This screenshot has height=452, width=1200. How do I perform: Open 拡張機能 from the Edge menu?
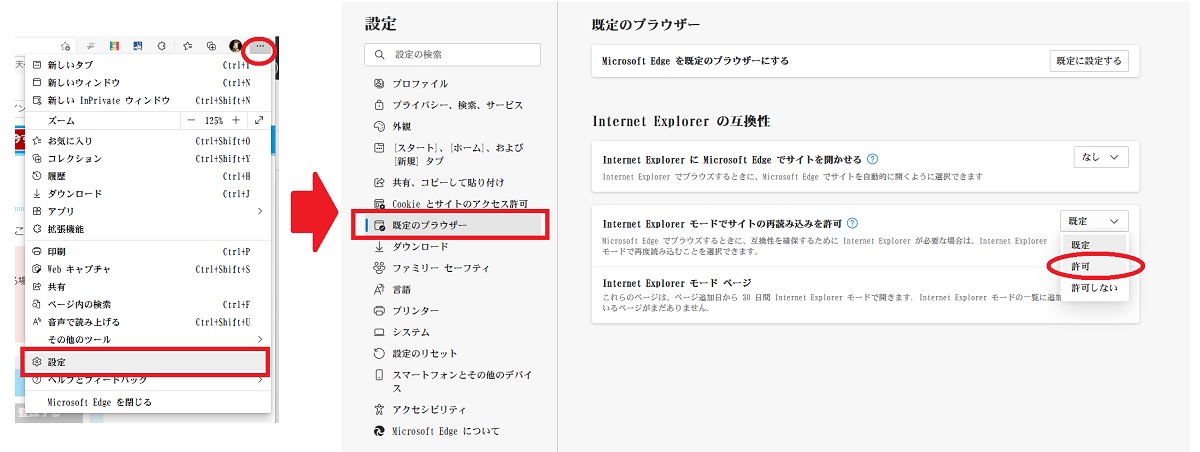(x=147, y=229)
